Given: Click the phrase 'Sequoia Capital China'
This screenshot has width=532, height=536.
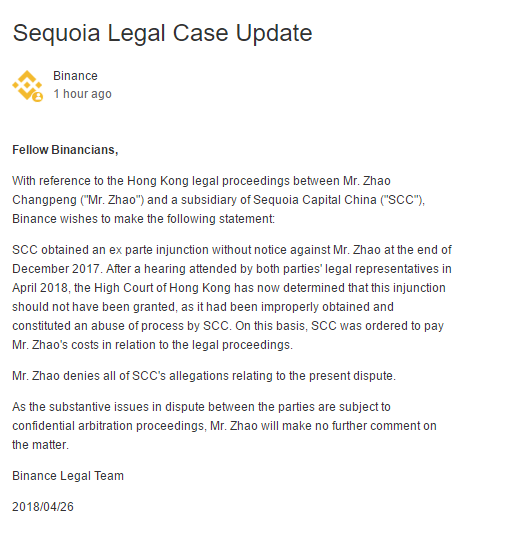Looking at the screenshot, I should pyautogui.click(x=315, y=200).
